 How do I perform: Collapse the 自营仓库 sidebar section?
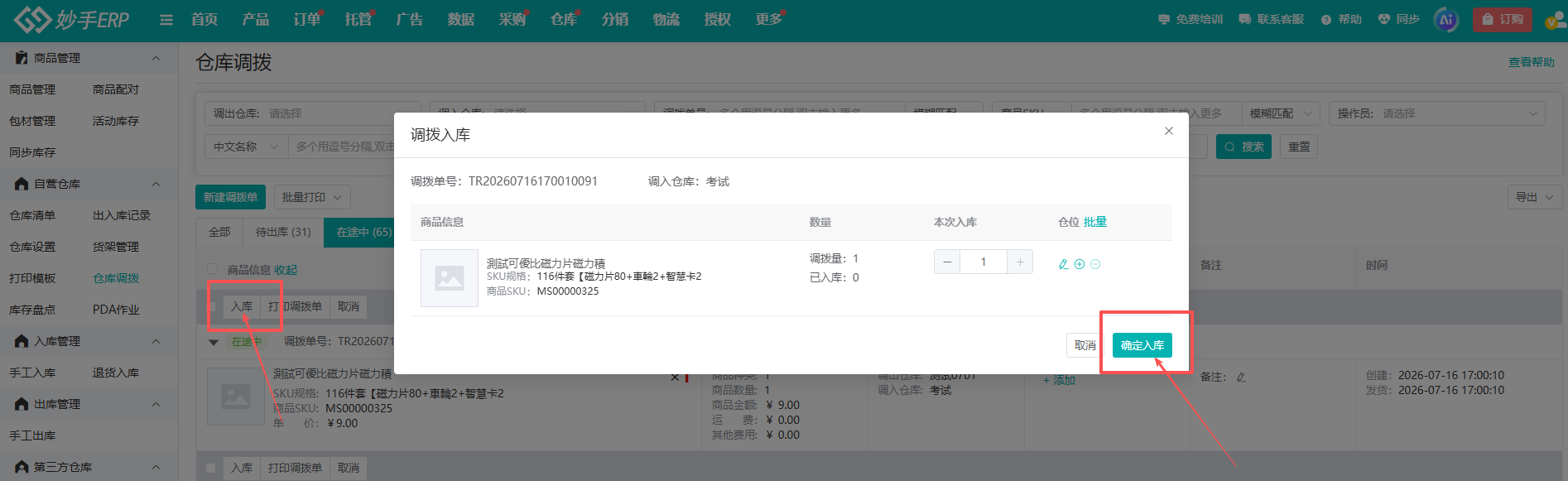coord(156,184)
